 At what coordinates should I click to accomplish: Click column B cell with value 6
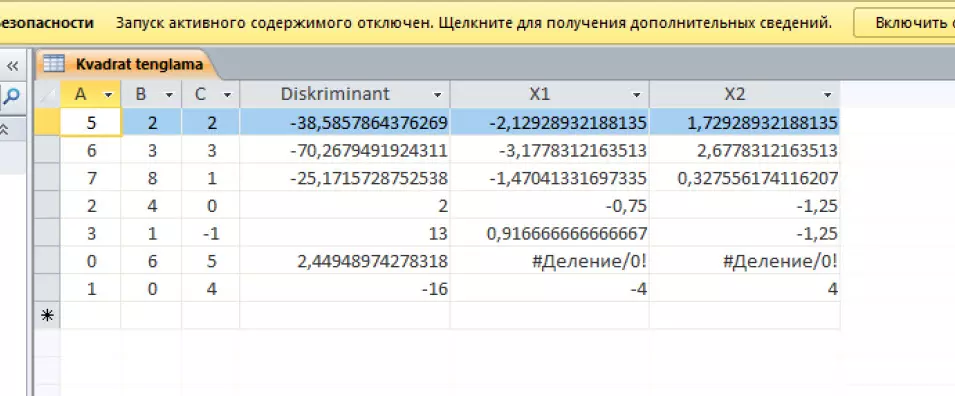point(152,261)
